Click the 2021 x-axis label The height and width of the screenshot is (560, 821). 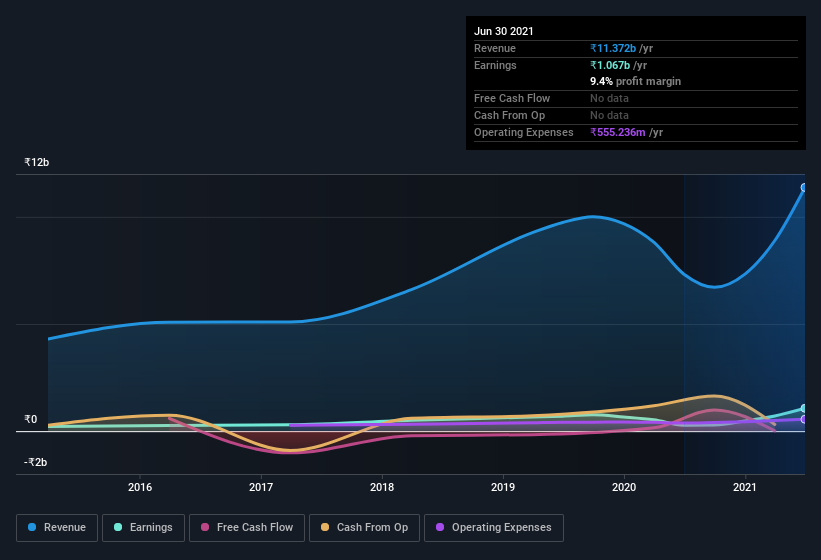[x=745, y=487]
